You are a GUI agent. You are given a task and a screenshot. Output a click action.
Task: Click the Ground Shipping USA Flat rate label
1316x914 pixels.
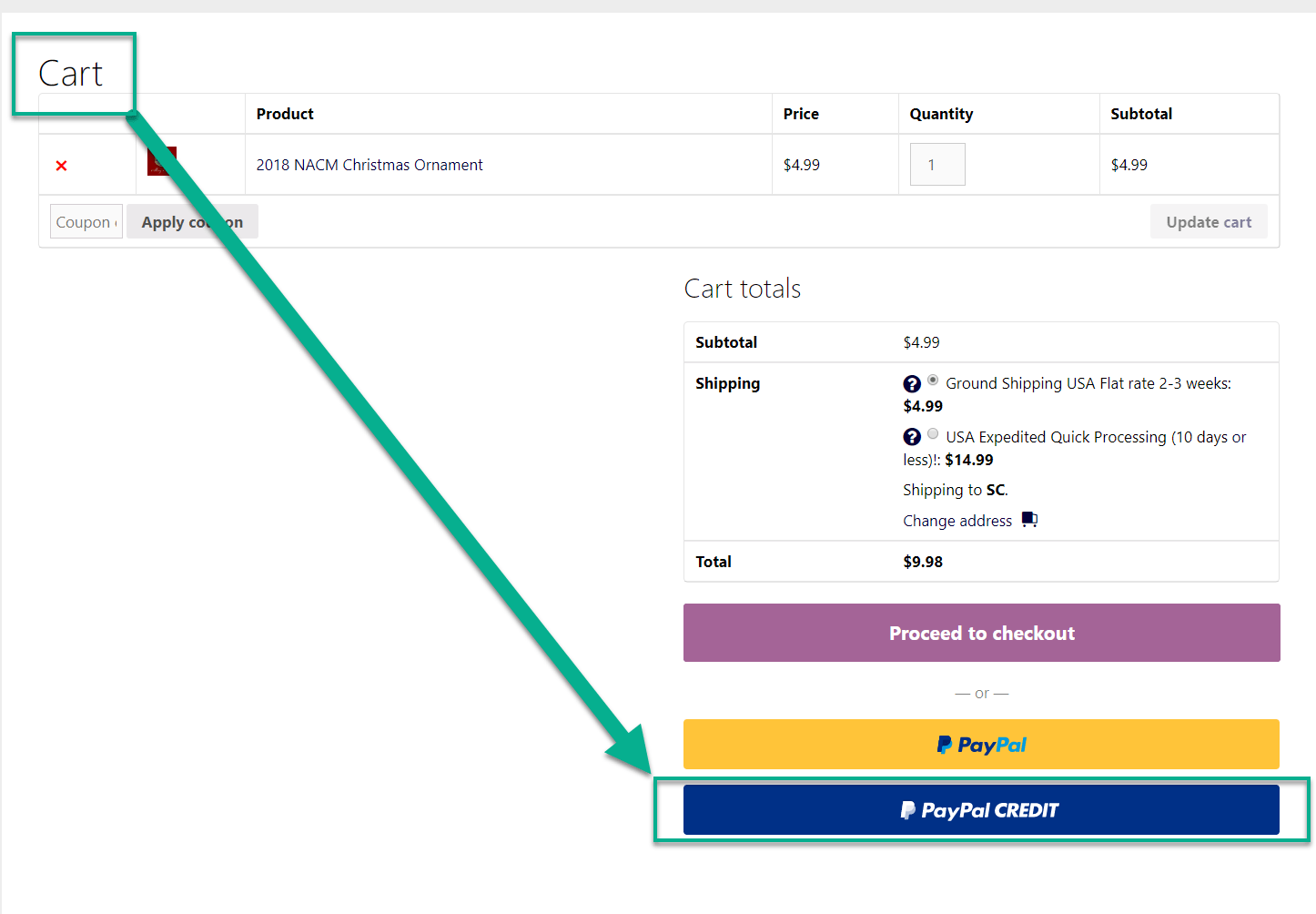[x=1088, y=384]
